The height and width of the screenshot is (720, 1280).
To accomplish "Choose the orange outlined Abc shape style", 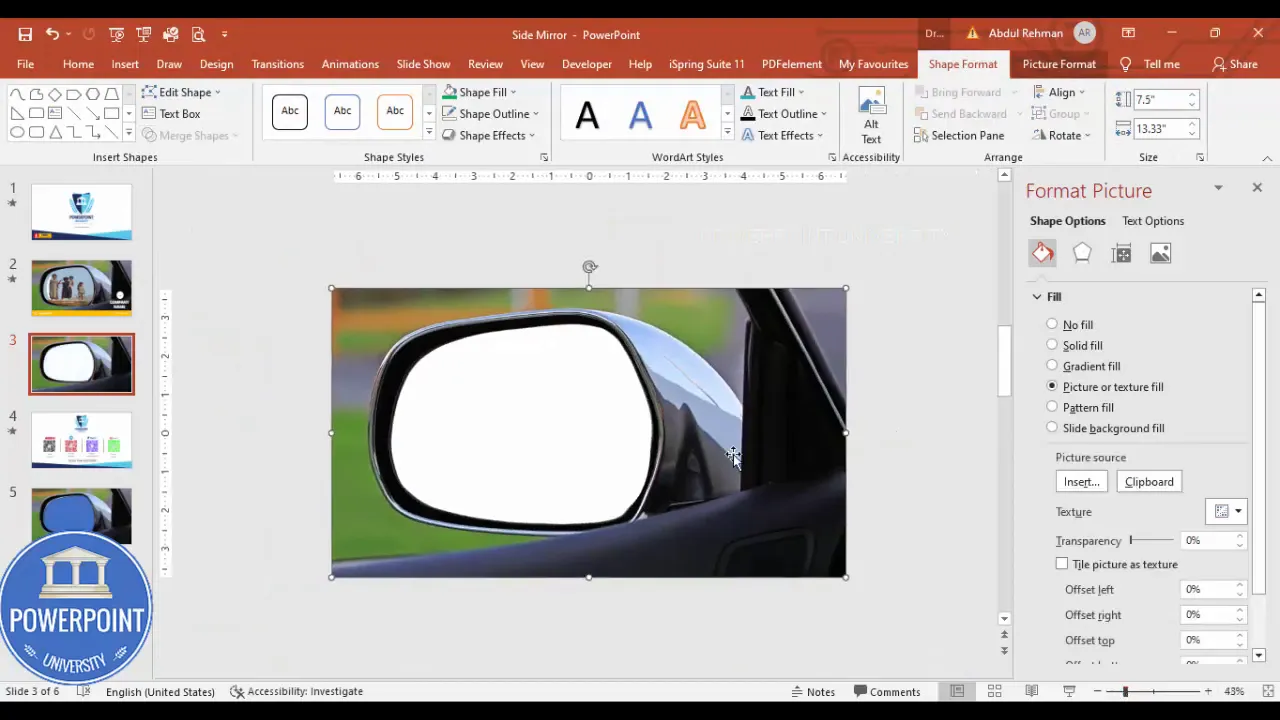I will click(x=395, y=112).
